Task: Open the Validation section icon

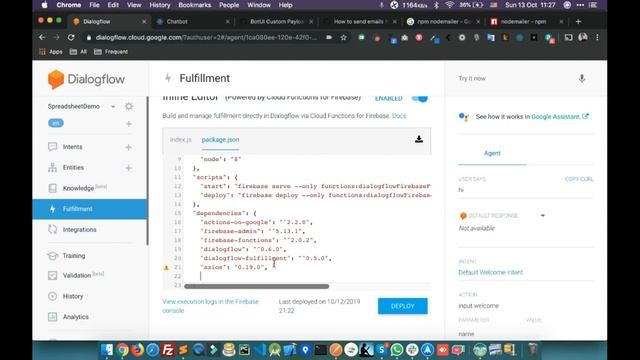Action: click(x=53, y=276)
